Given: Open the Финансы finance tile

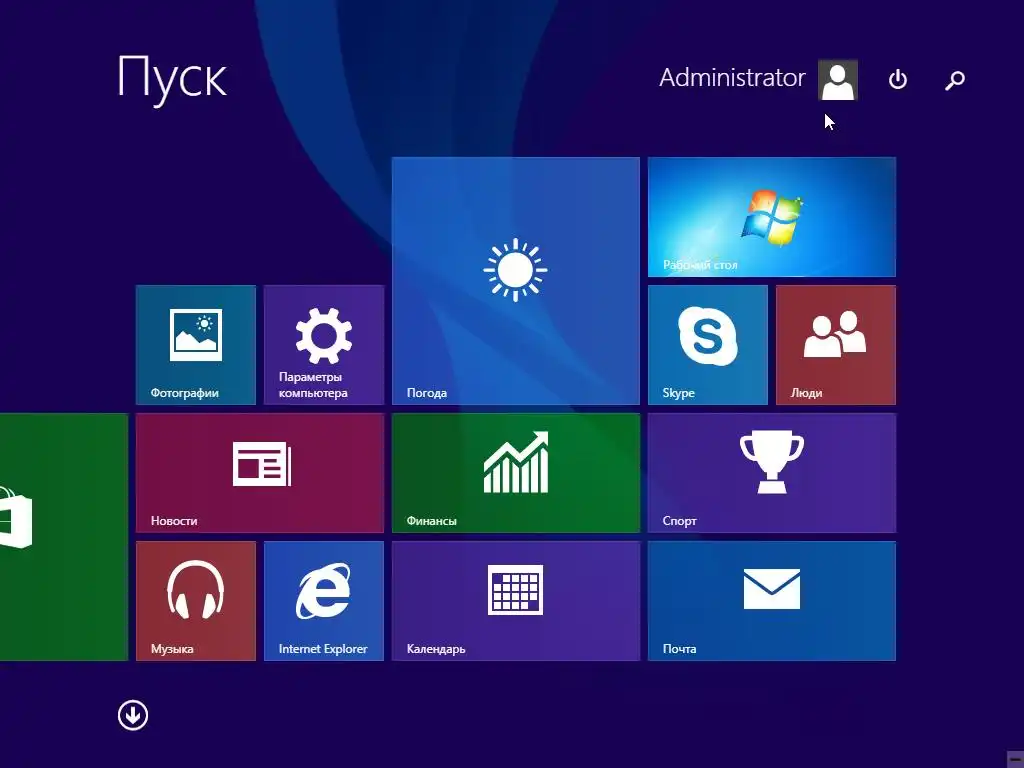Looking at the screenshot, I should coord(516,473).
